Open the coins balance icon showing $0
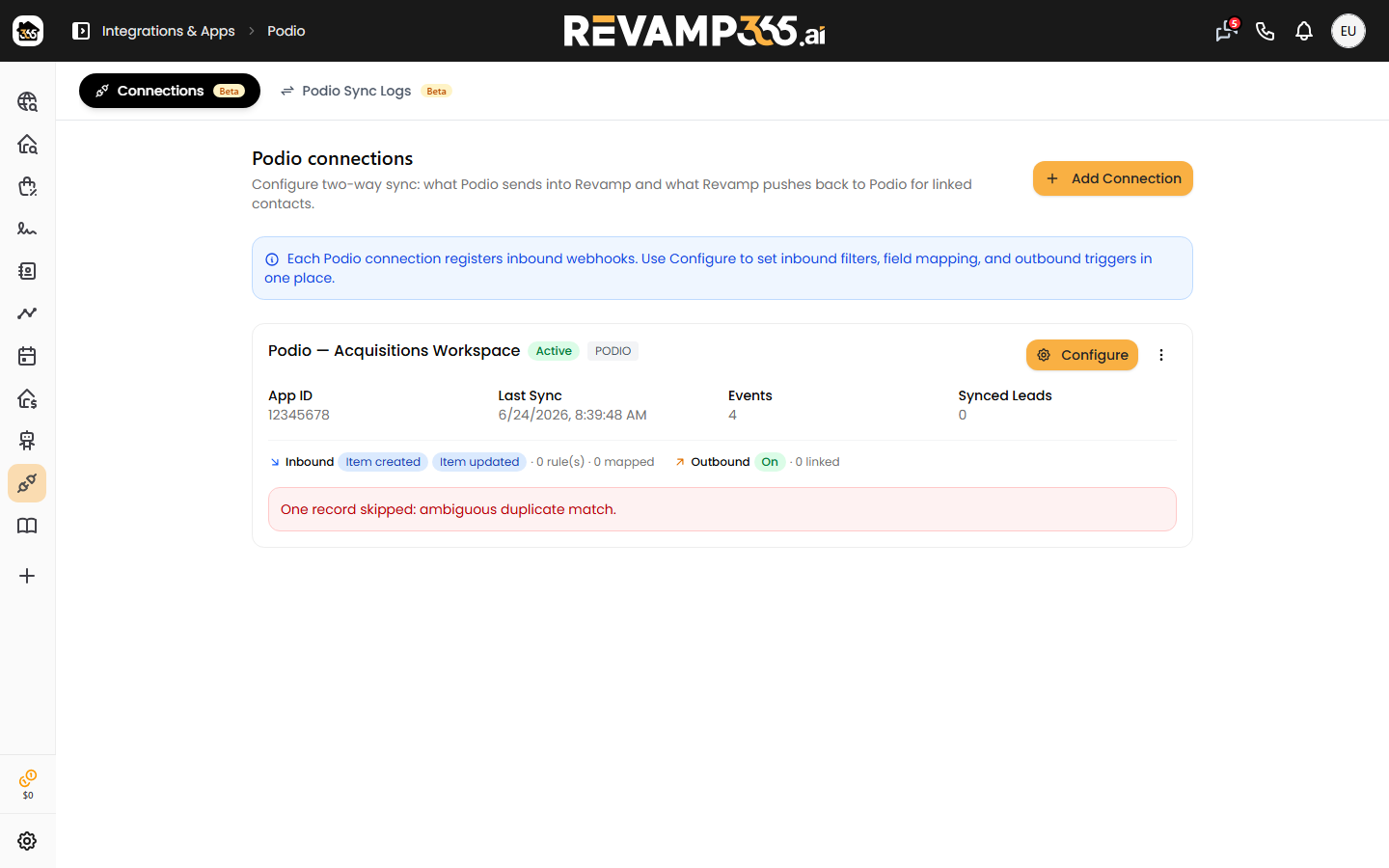Viewport: 1389px width, 868px height. point(28,784)
